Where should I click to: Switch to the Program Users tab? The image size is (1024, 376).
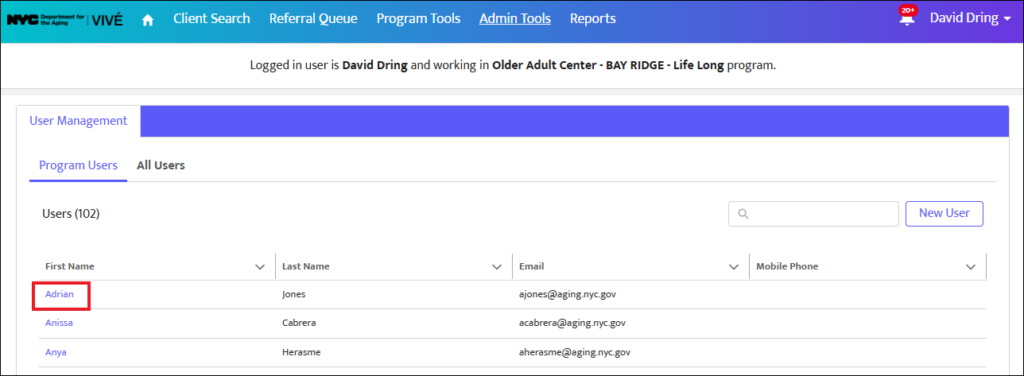click(x=78, y=165)
